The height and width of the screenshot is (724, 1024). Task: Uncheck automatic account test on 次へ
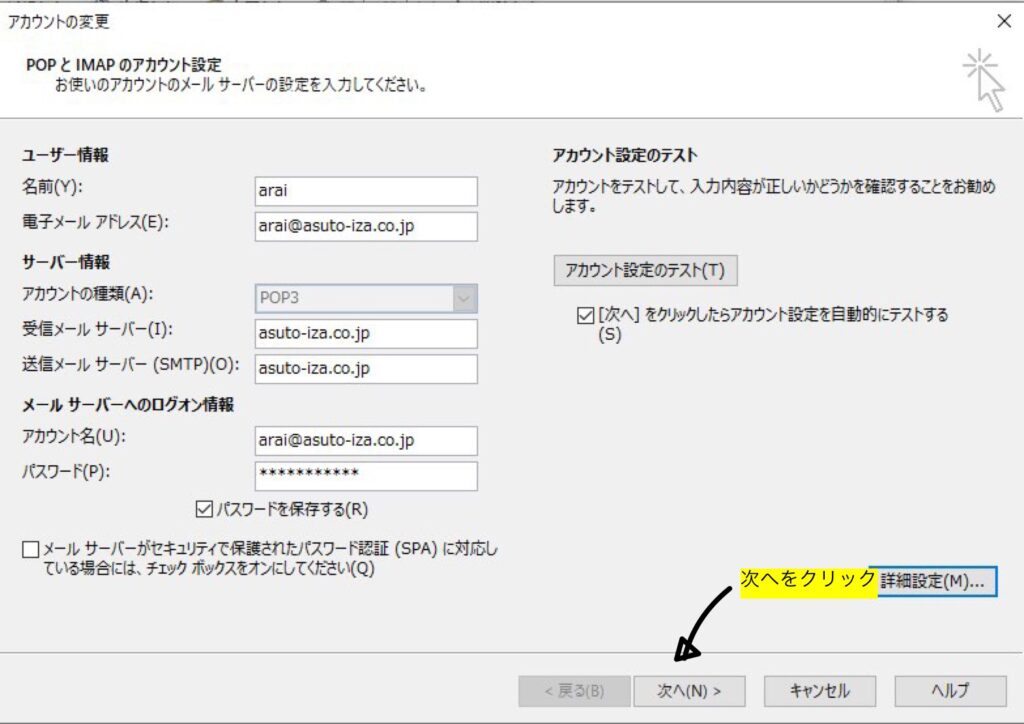tap(585, 315)
